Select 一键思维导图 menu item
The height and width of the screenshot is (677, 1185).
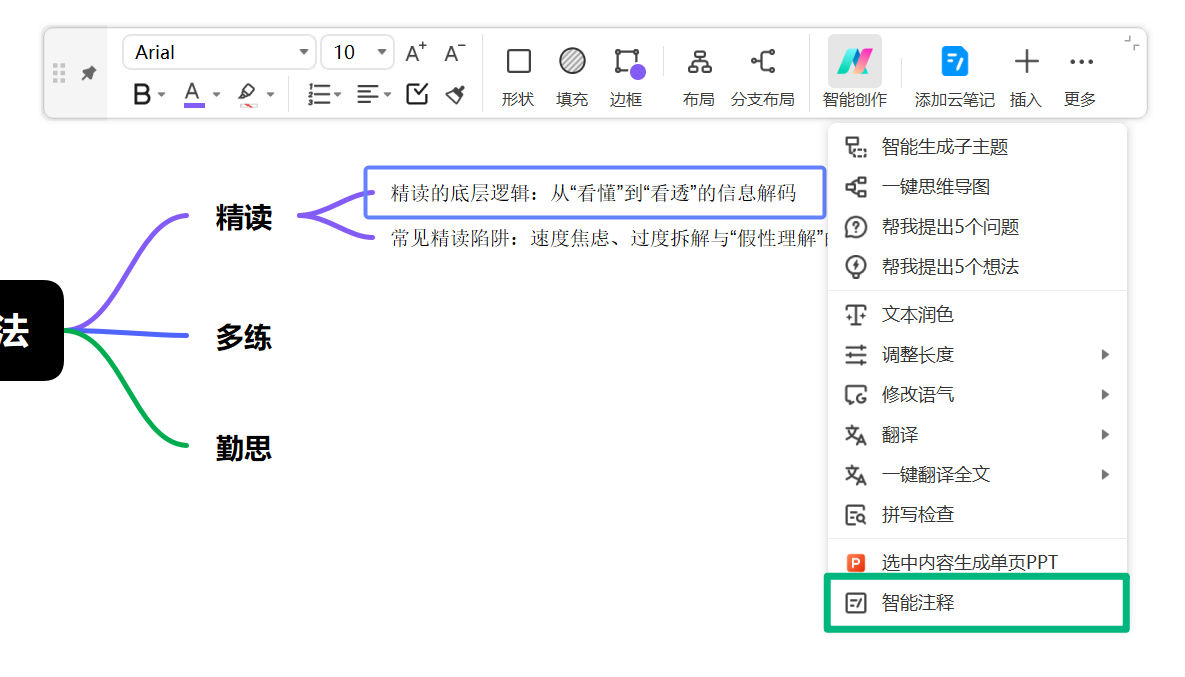click(977, 187)
